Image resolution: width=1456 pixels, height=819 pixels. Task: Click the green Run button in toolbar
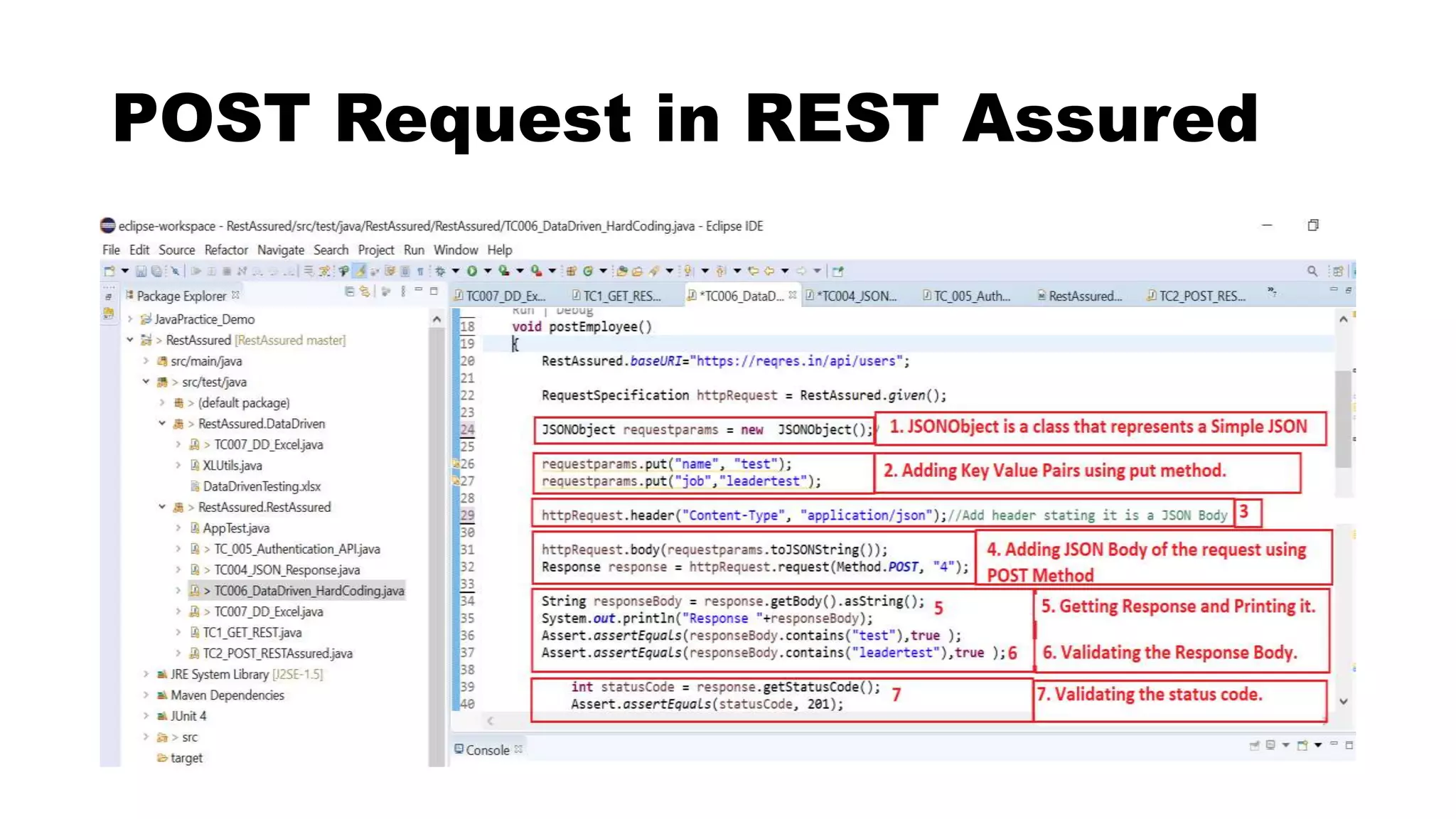472,271
